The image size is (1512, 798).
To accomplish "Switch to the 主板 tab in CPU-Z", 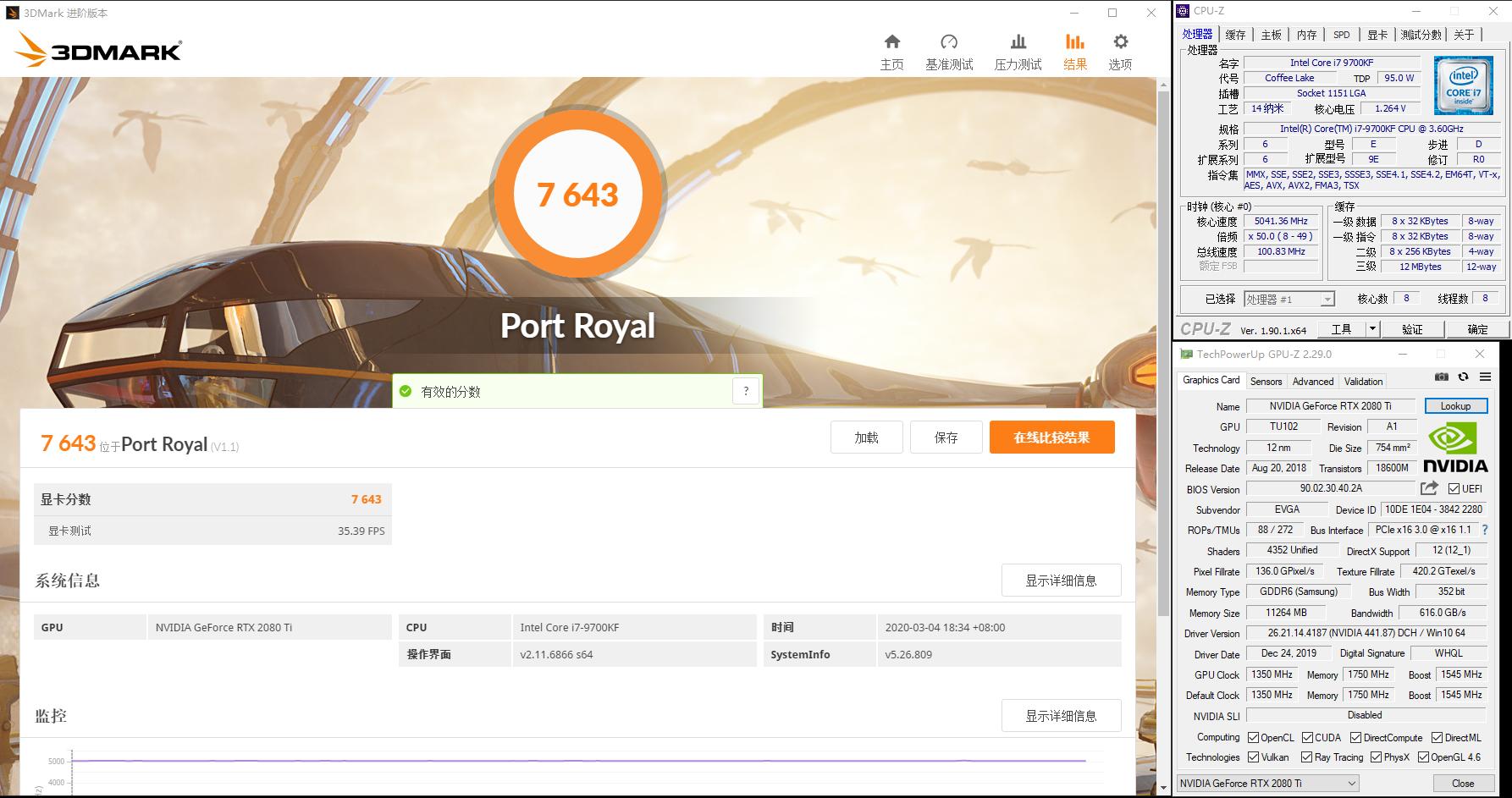I will coord(1272,35).
